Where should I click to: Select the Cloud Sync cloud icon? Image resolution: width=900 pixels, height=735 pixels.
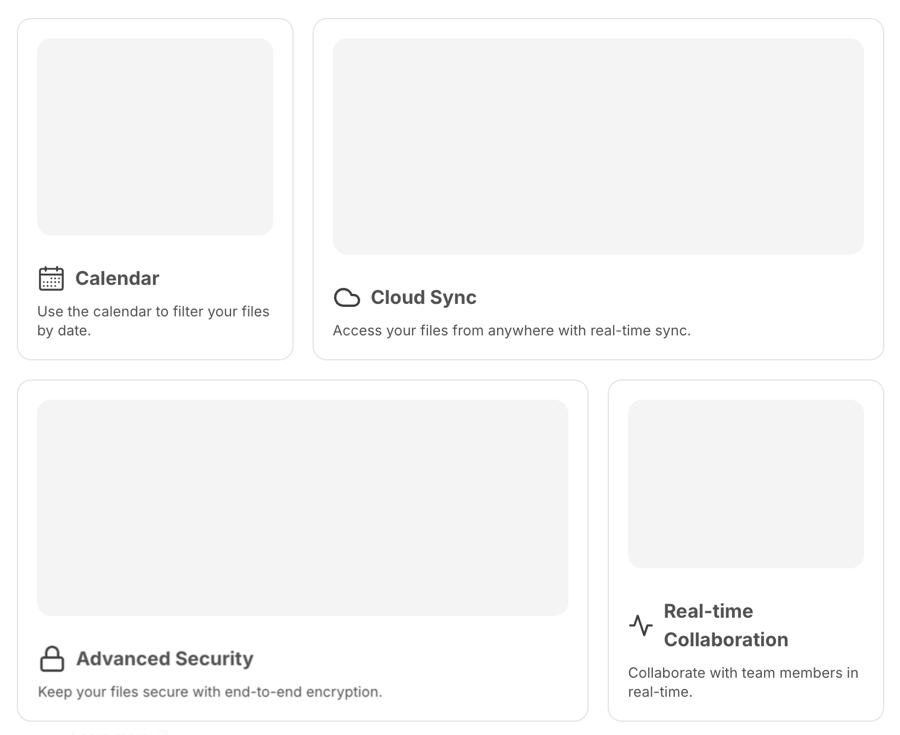pyautogui.click(x=346, y=297)
